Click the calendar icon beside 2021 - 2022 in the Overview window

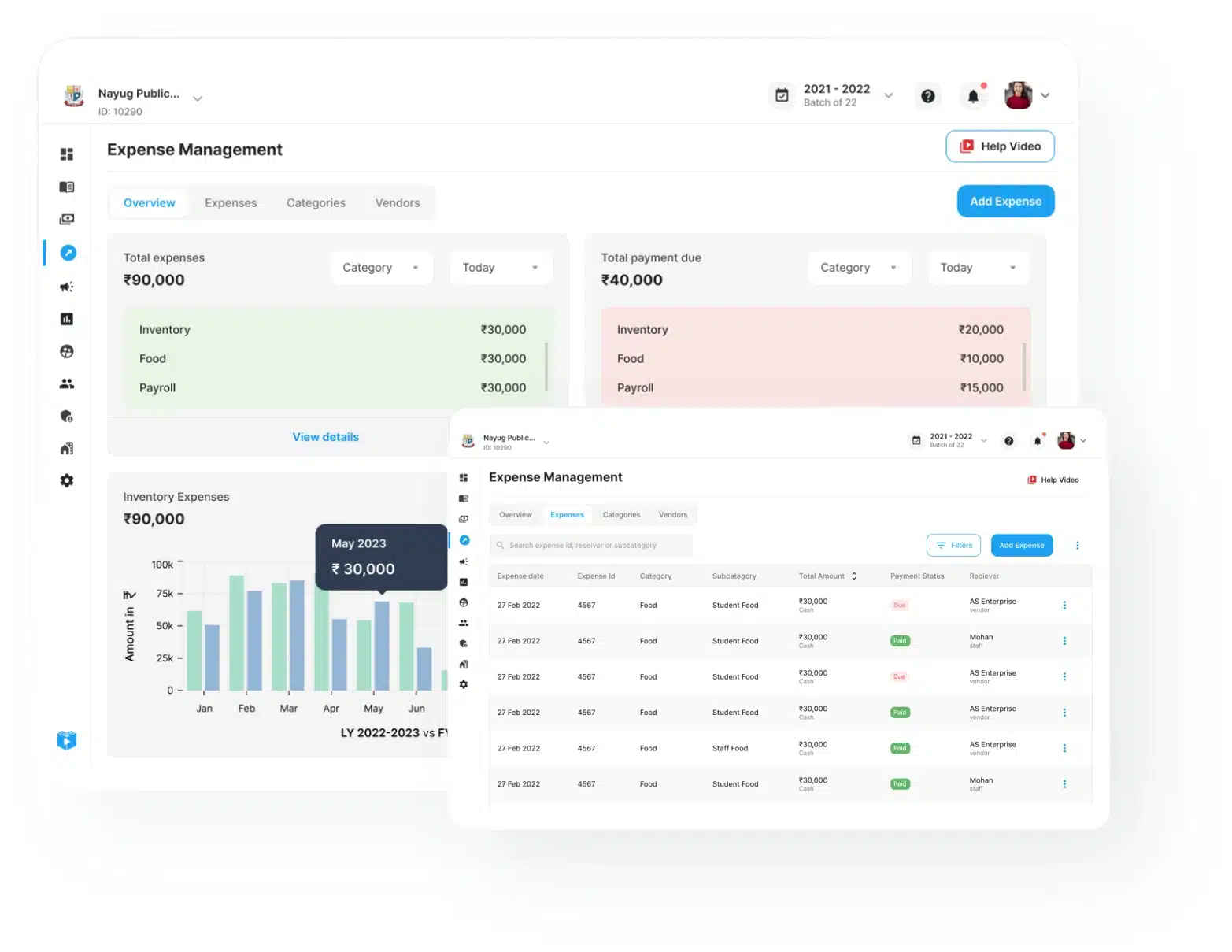782,95
